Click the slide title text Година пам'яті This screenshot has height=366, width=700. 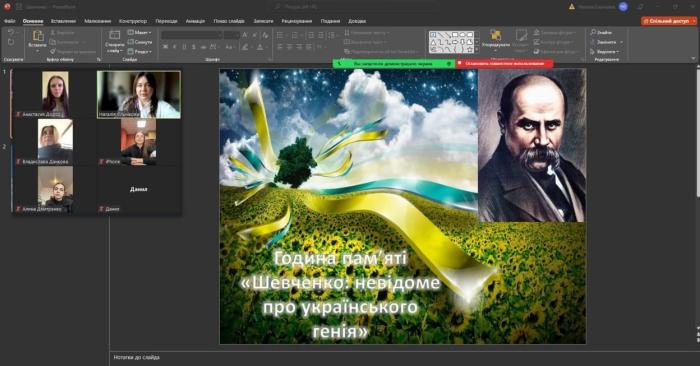[x=340, y=258]
